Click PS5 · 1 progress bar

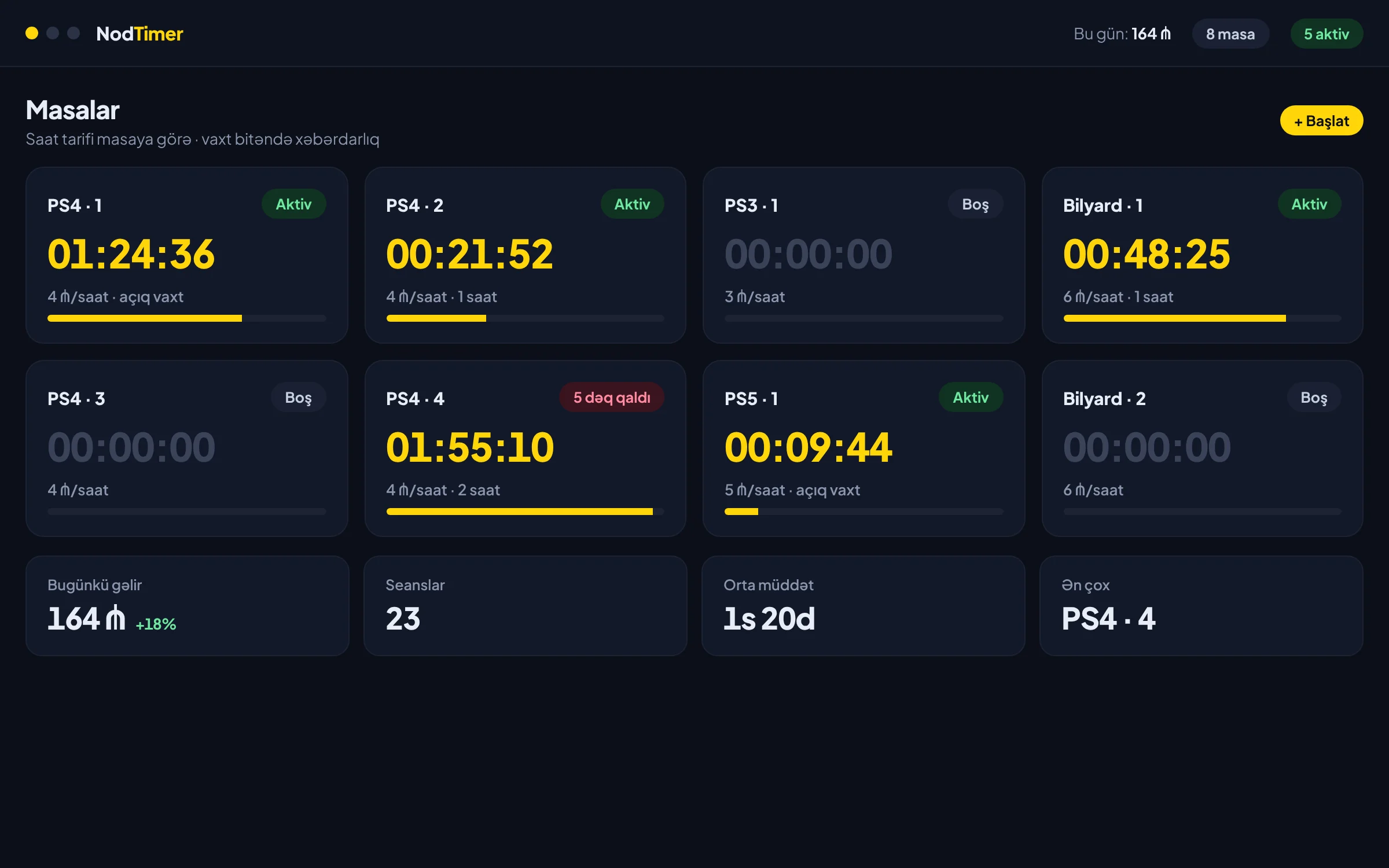(x=863, y=512)
